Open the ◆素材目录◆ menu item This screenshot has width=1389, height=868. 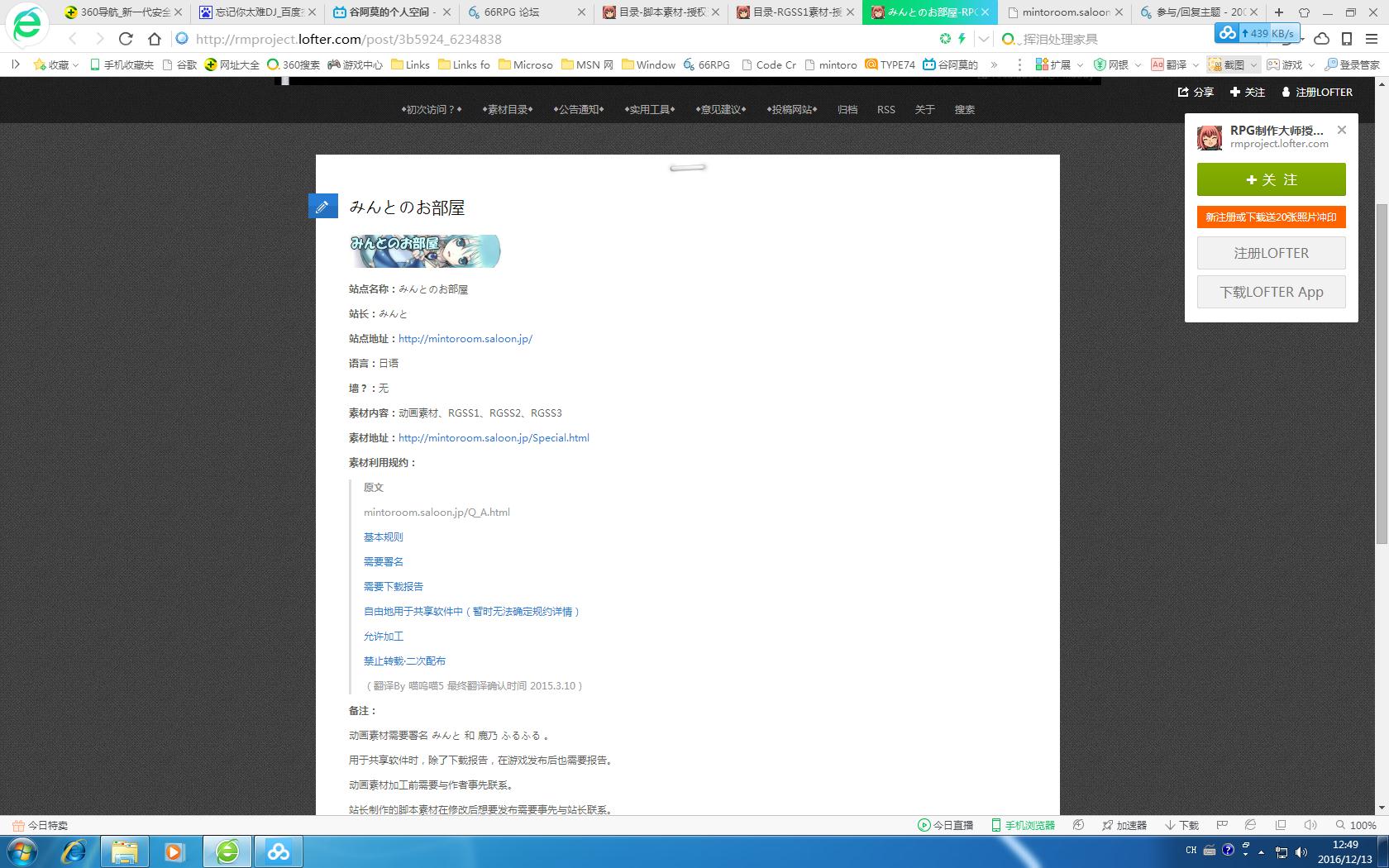[508, 109]
